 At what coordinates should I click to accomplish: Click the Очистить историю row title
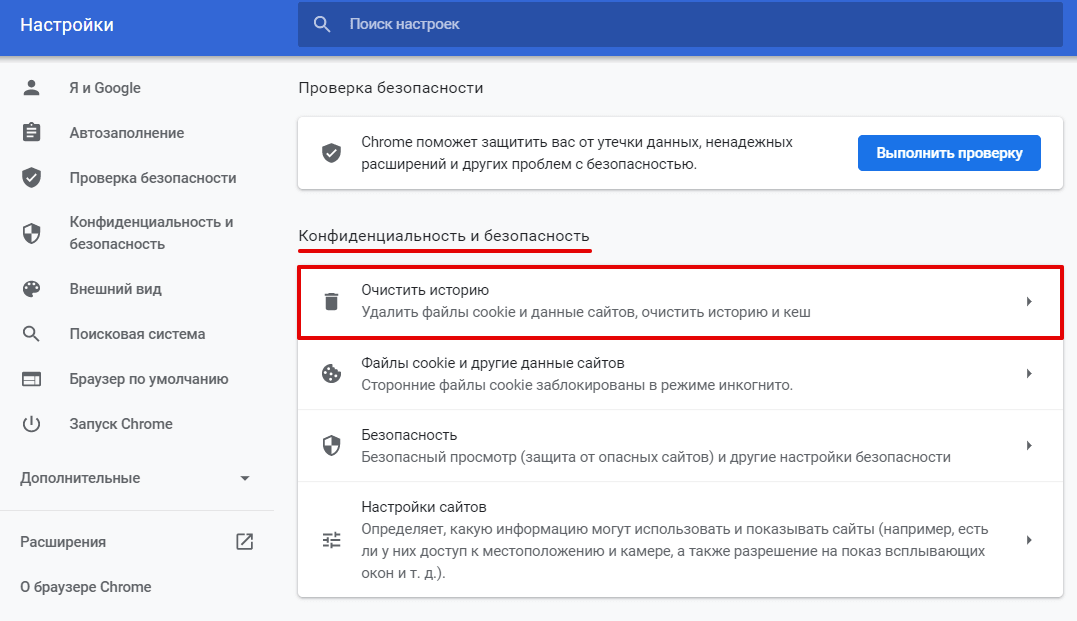click(x=425, y=290)
